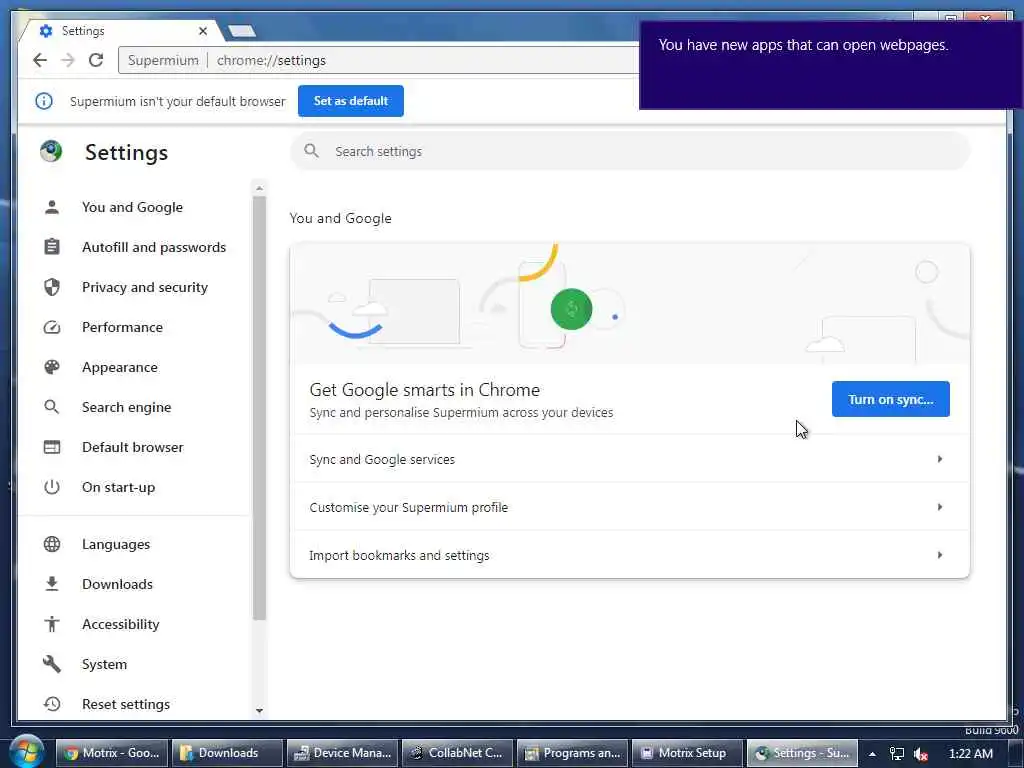1024x768 pixels.
Task: Open Default browser settings
Action: tap(134, 447)
